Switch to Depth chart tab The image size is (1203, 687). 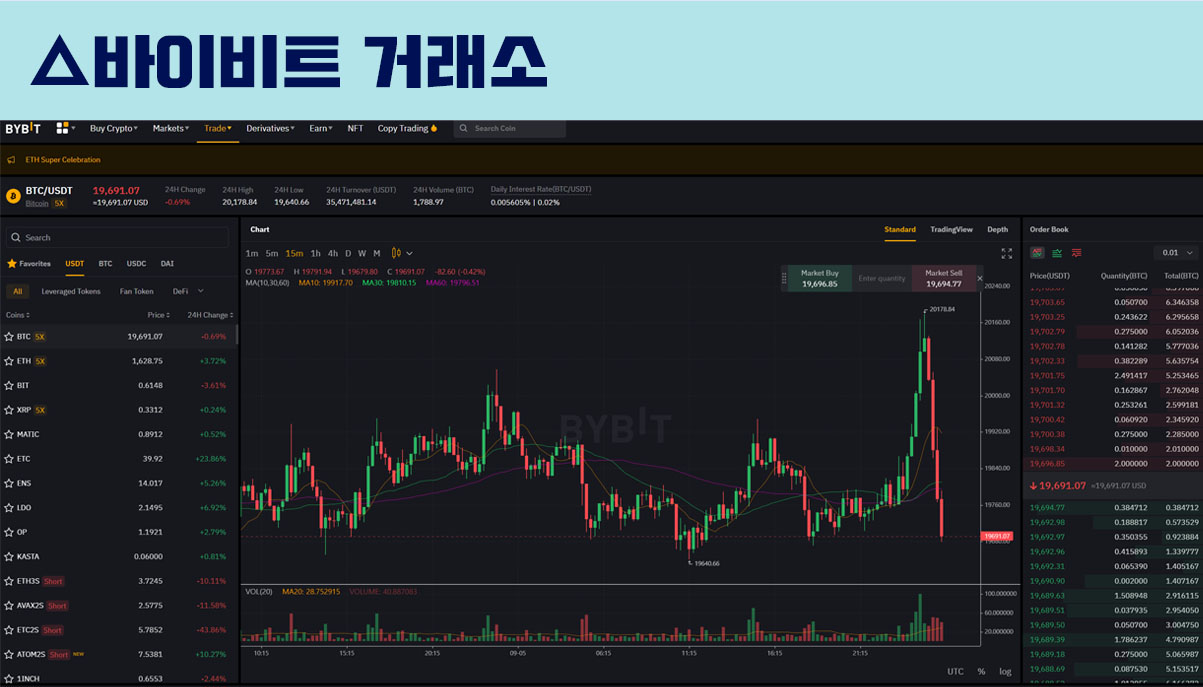pyautogui.click(x=997, y=230)
